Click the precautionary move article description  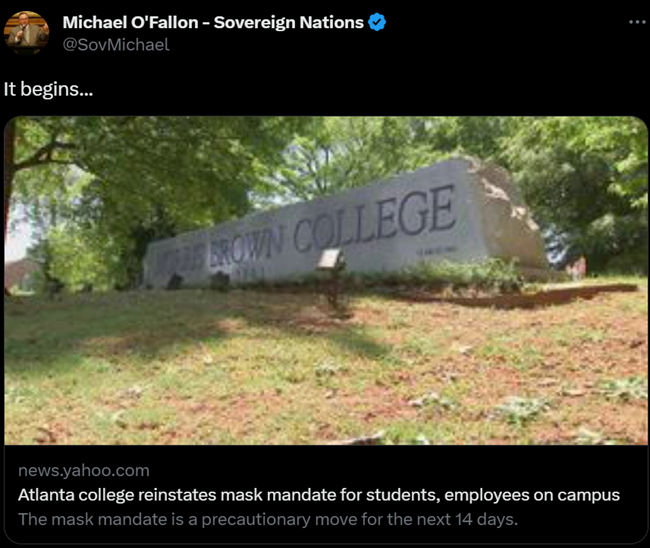click(x=268, y=519)
